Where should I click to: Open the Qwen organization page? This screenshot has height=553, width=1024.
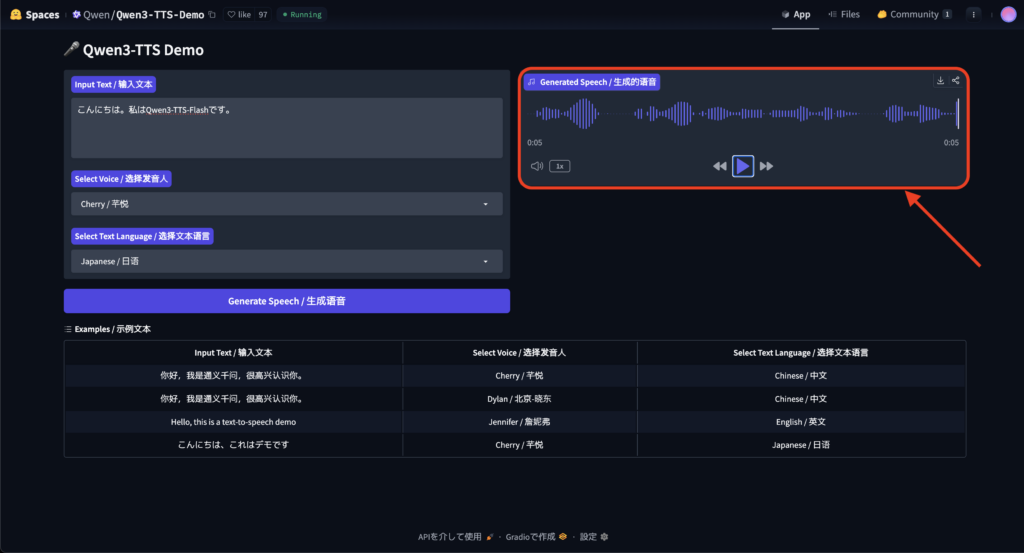click(x=96, y=14)
